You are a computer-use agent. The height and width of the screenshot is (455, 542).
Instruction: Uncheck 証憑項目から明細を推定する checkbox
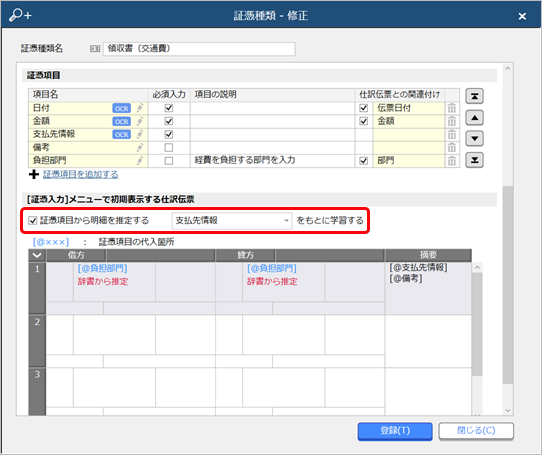[x=32, y=221]
